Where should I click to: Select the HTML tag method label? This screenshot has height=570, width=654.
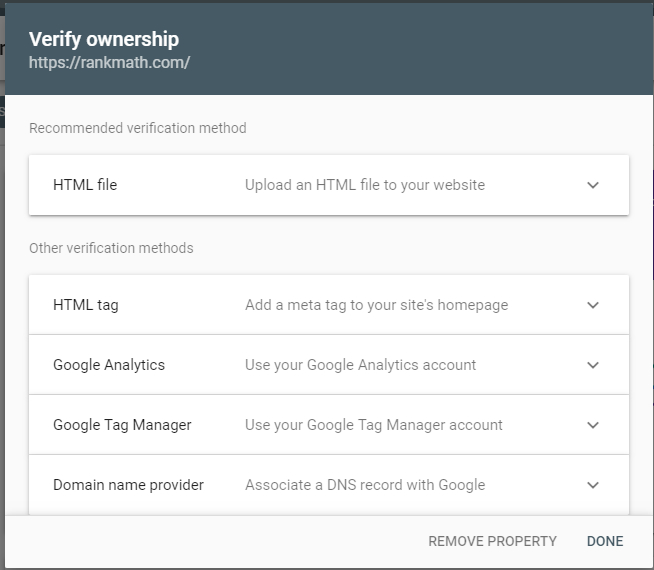[x=86, y=305]
